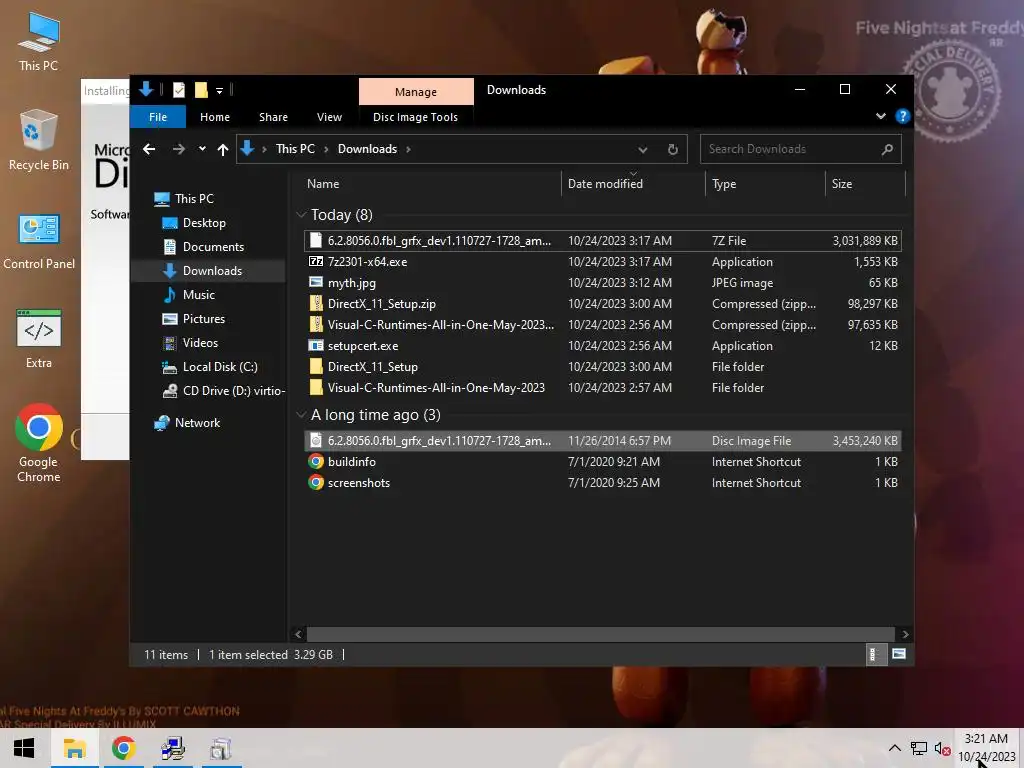Select Videos in navigation pane

(x=200, y=343)
